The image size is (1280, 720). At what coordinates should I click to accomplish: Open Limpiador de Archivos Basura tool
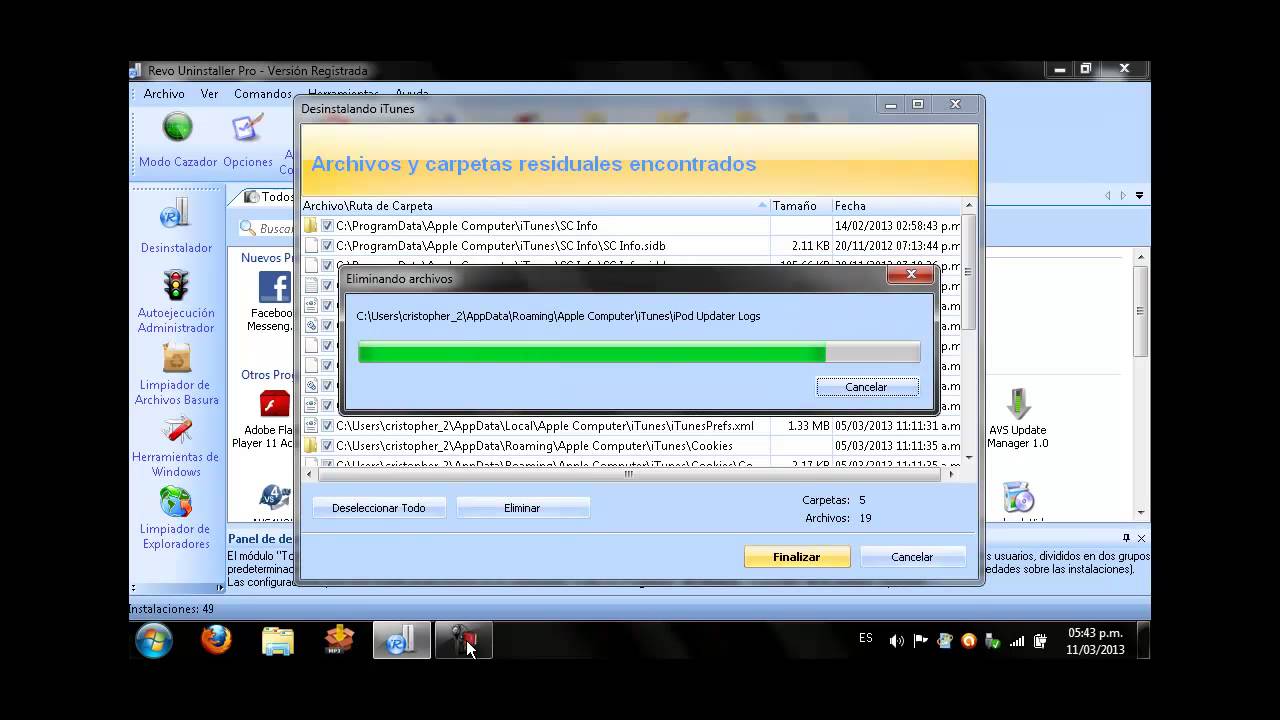pyautogui.click(x=176, y=373)
